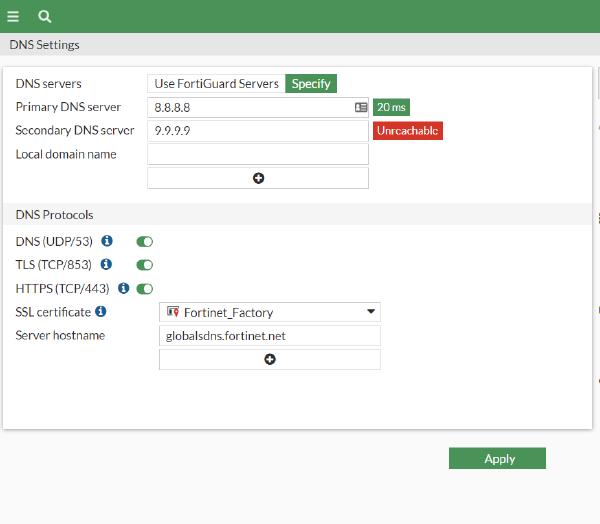Select Use FortiGuard Servers option
This screenshot has height=524, width=600.
click(216, 83)
